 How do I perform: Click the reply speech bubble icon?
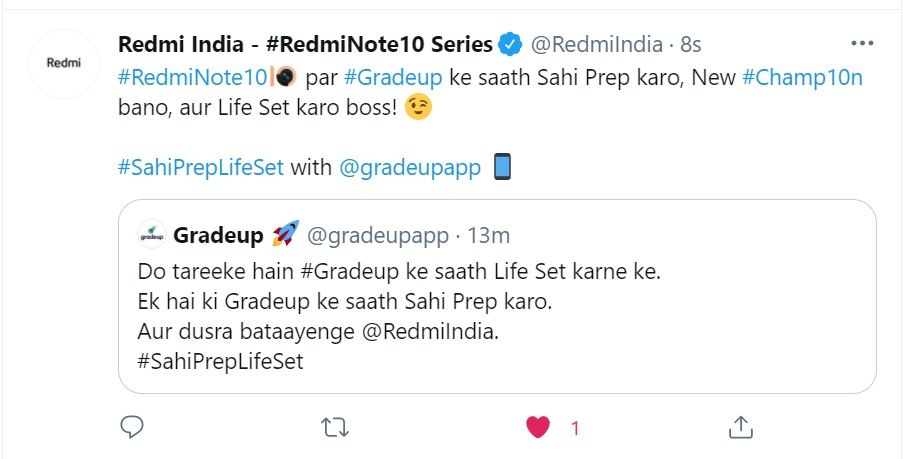click(x=133, y=428)
